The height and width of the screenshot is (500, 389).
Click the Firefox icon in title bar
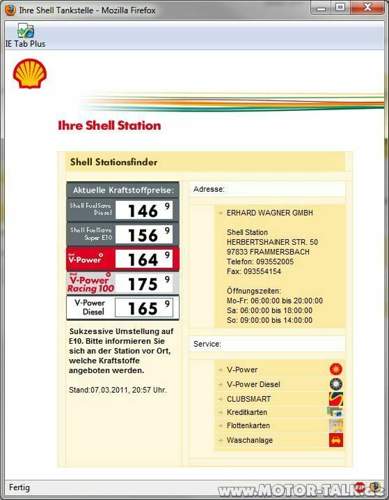coord(10,10)
